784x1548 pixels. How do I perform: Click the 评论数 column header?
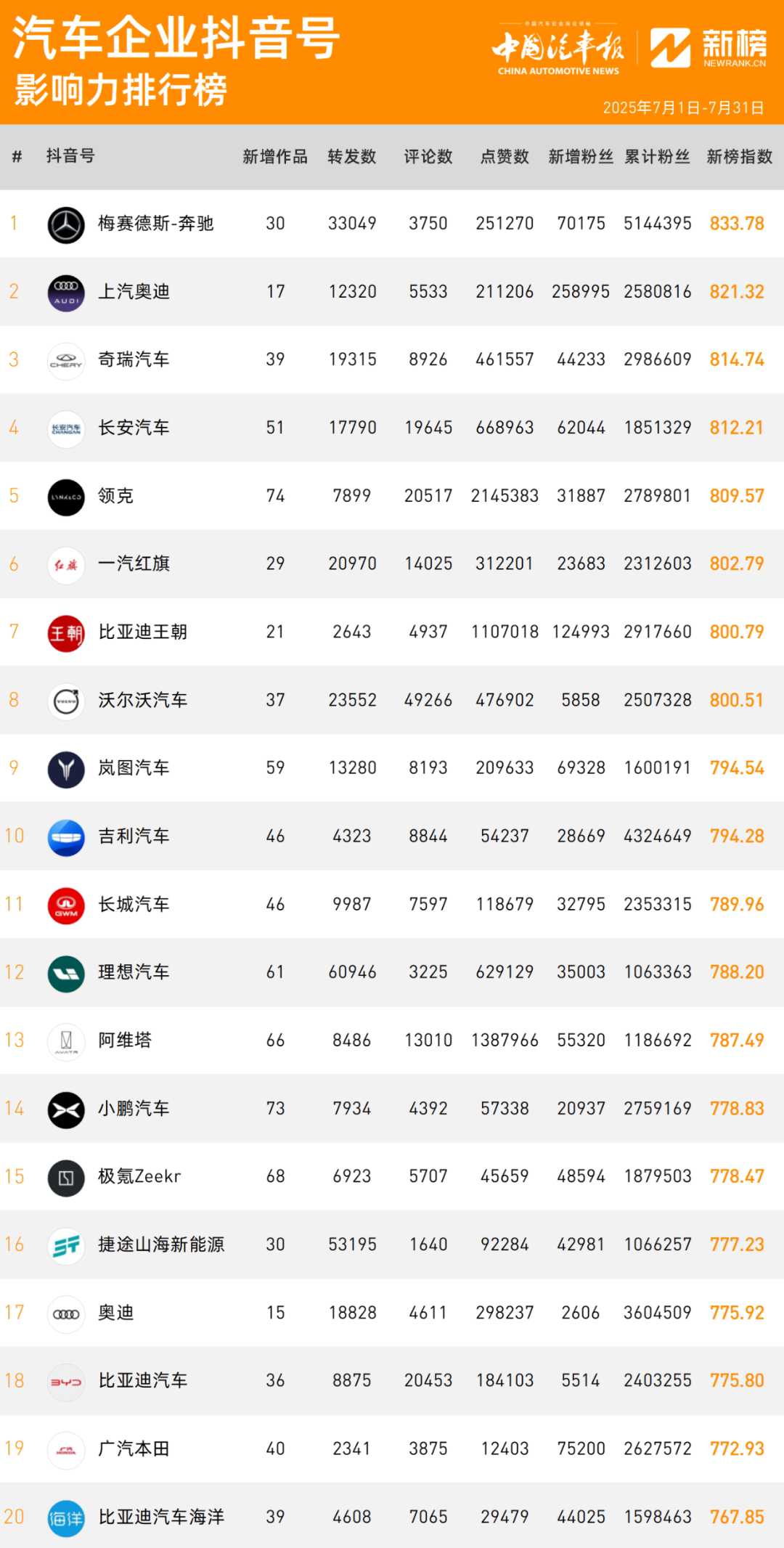click(x=428, y=157)
